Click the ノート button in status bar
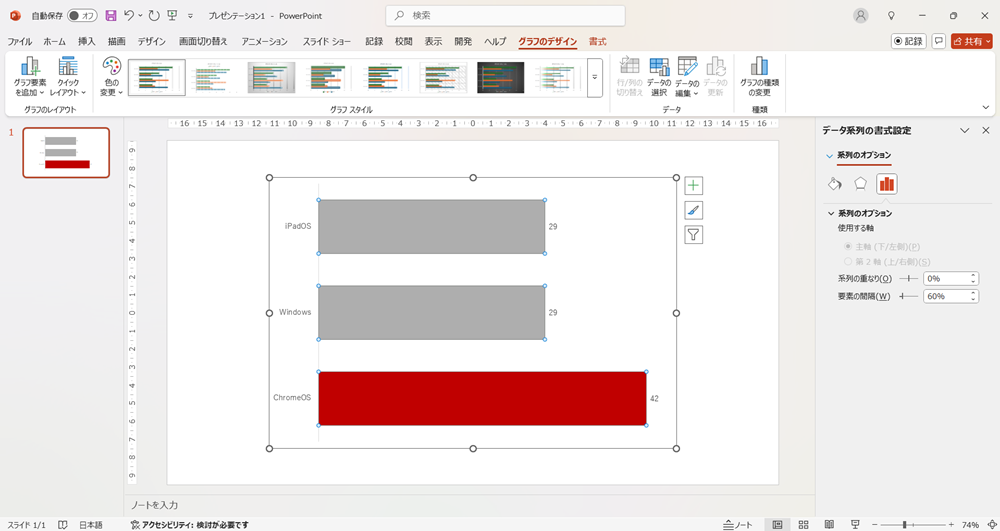The height and width of the screenshot is (531, 1000). coord(738,525)
